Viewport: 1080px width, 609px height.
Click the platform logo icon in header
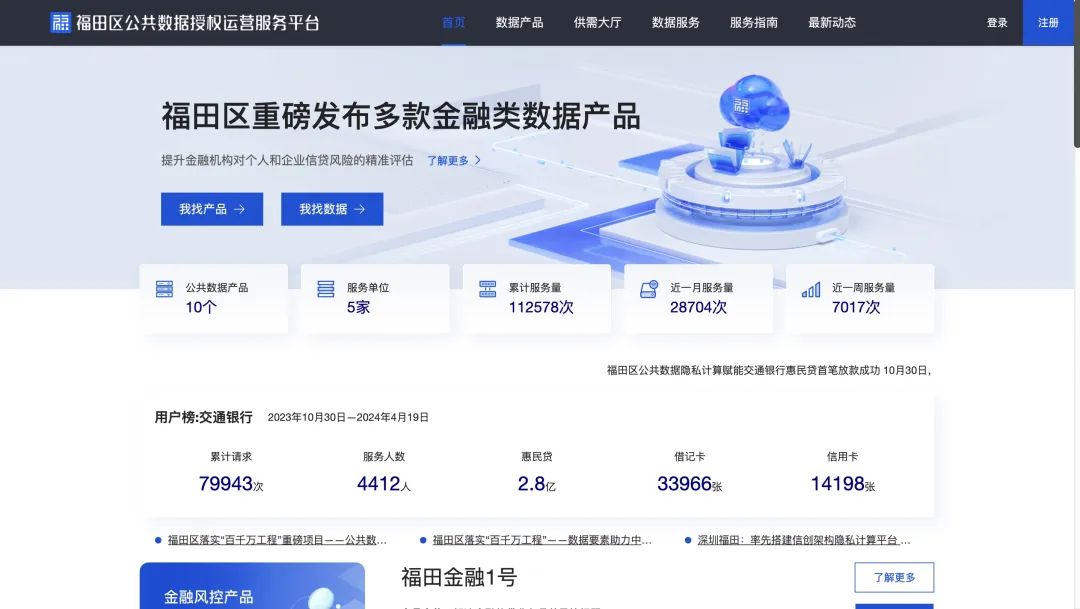click(x=61, y=23)
